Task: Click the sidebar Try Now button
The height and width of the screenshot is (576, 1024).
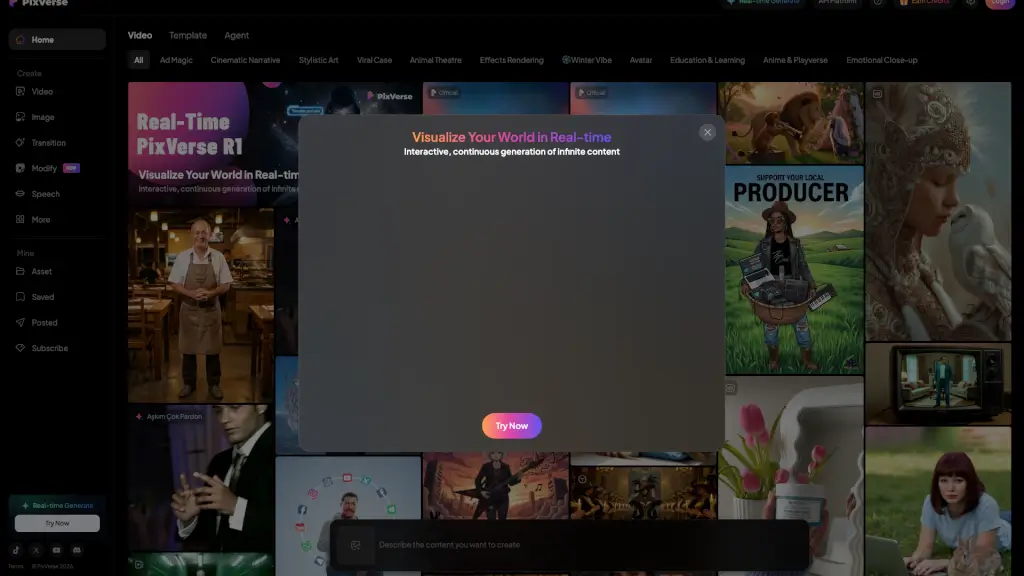Action: tap(57, 523)
